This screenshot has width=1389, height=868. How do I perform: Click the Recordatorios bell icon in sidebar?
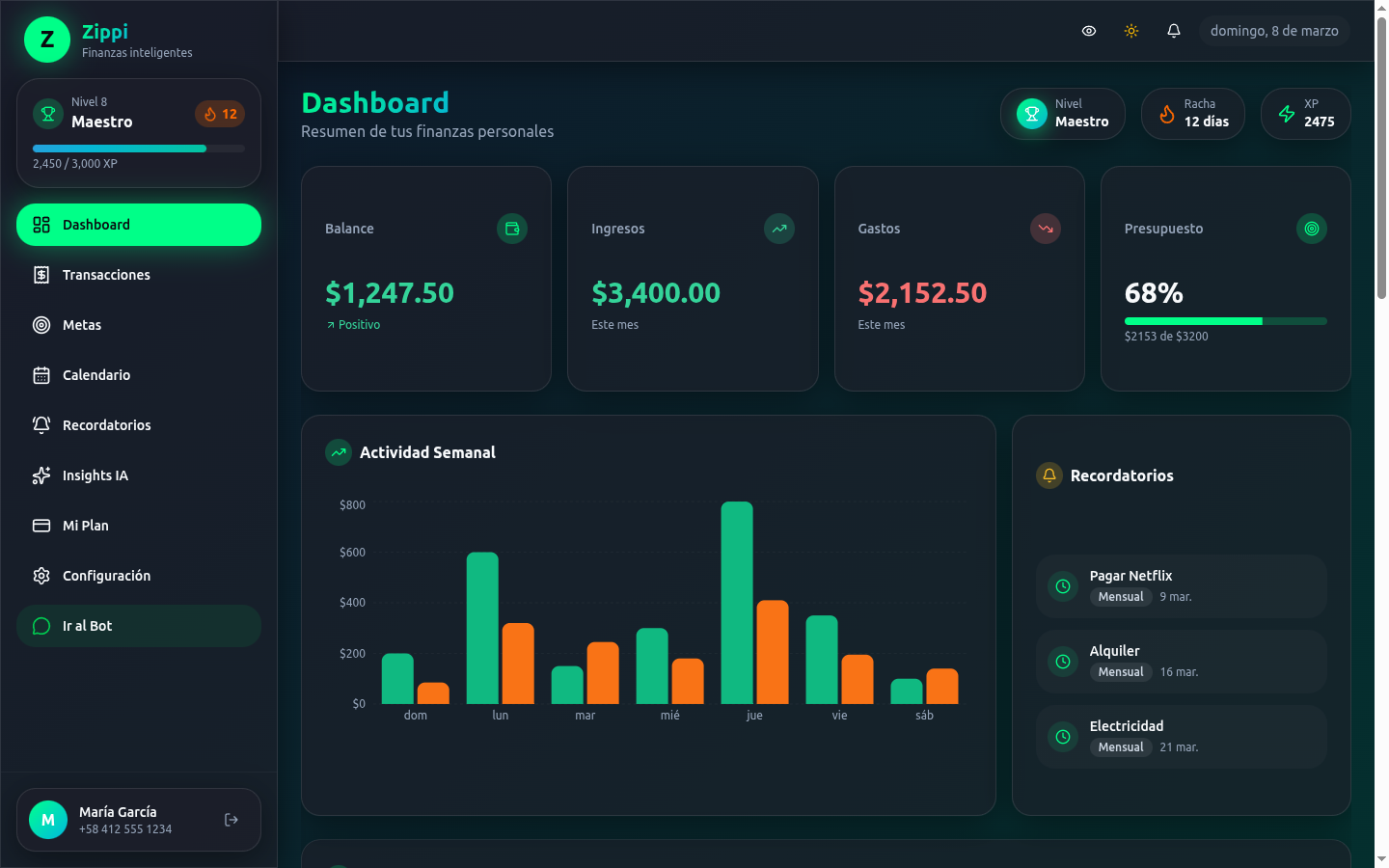click(41, 425)
